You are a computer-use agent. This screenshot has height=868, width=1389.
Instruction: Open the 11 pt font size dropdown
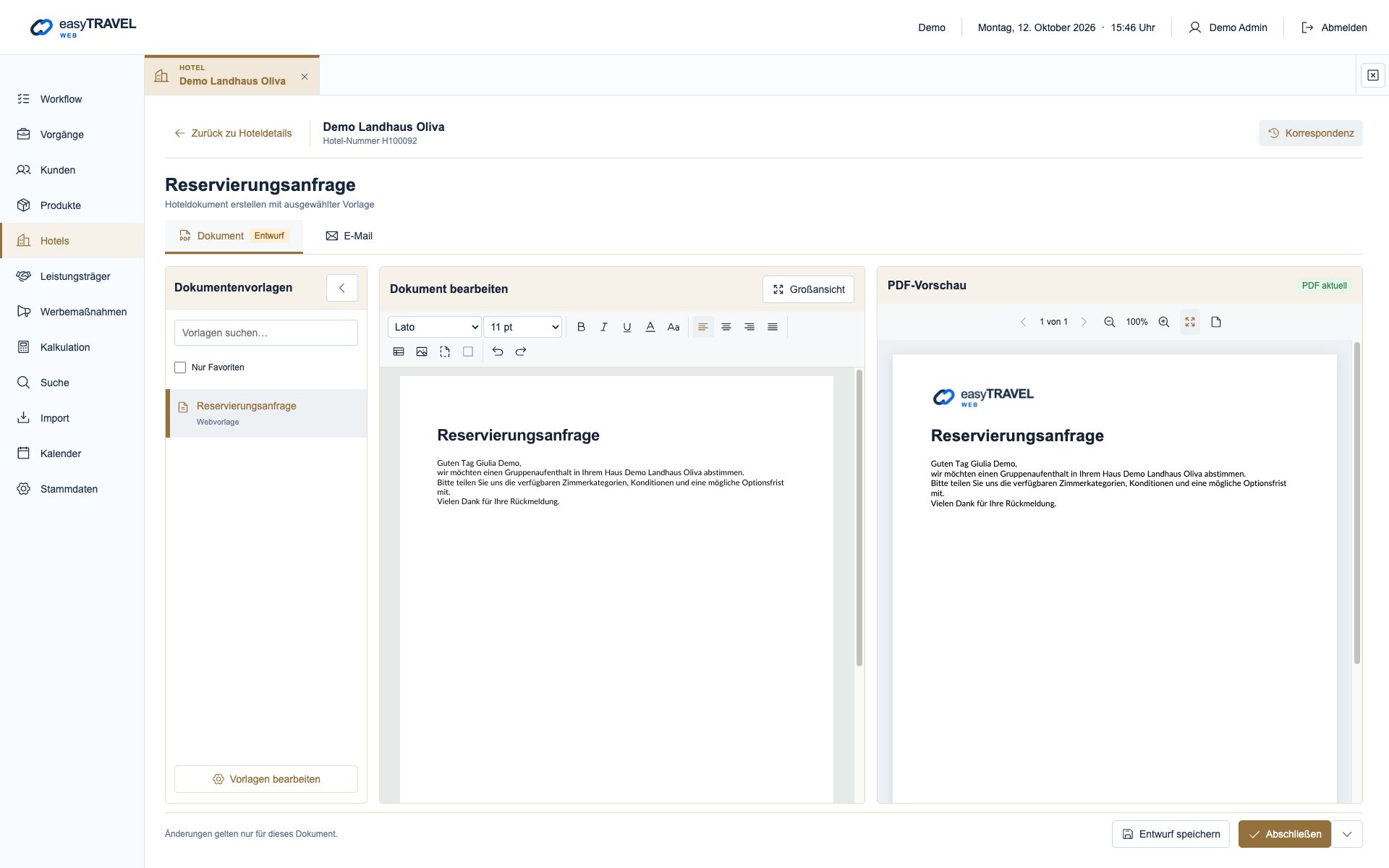click(523, 327)
